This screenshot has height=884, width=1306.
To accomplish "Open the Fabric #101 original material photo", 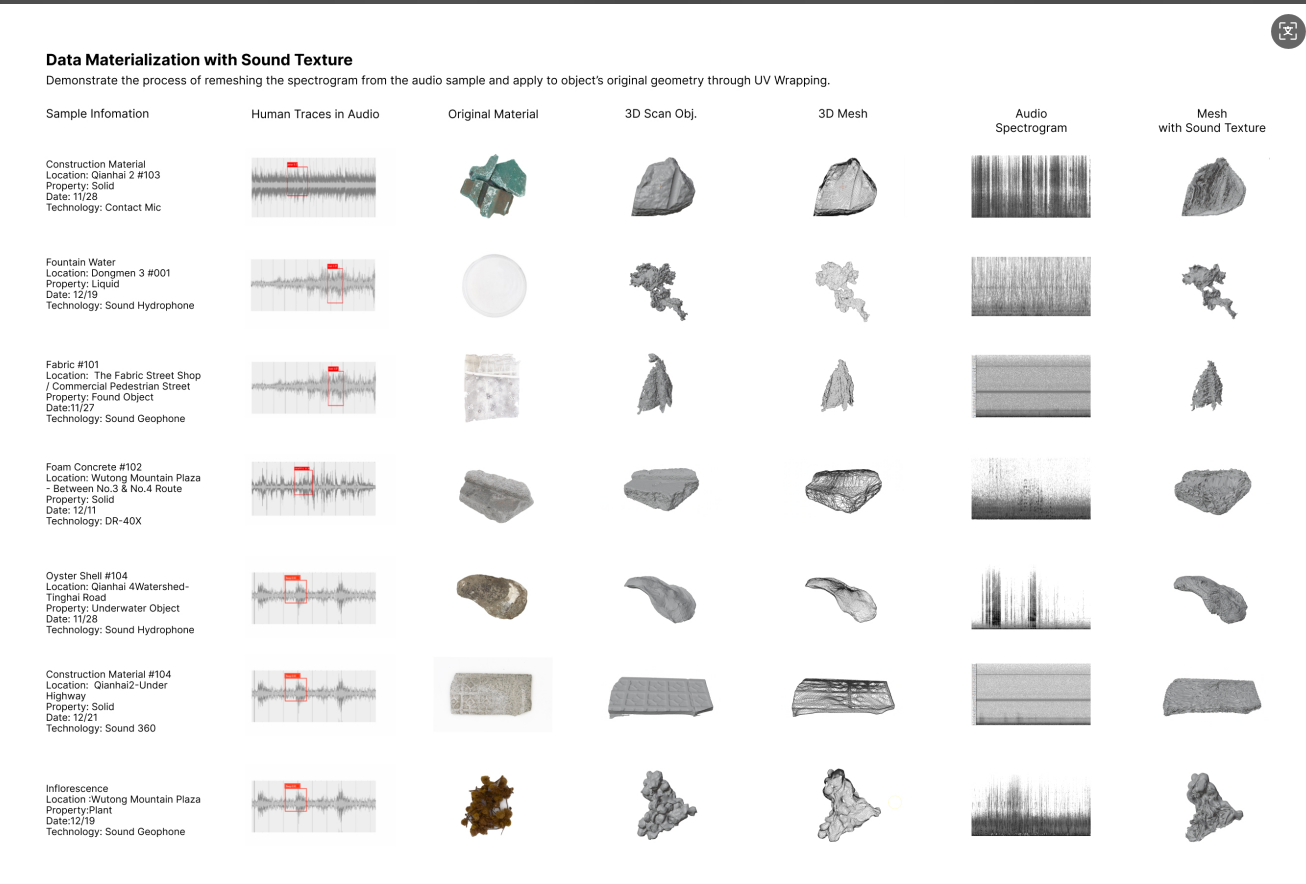I will click(492, 387).
